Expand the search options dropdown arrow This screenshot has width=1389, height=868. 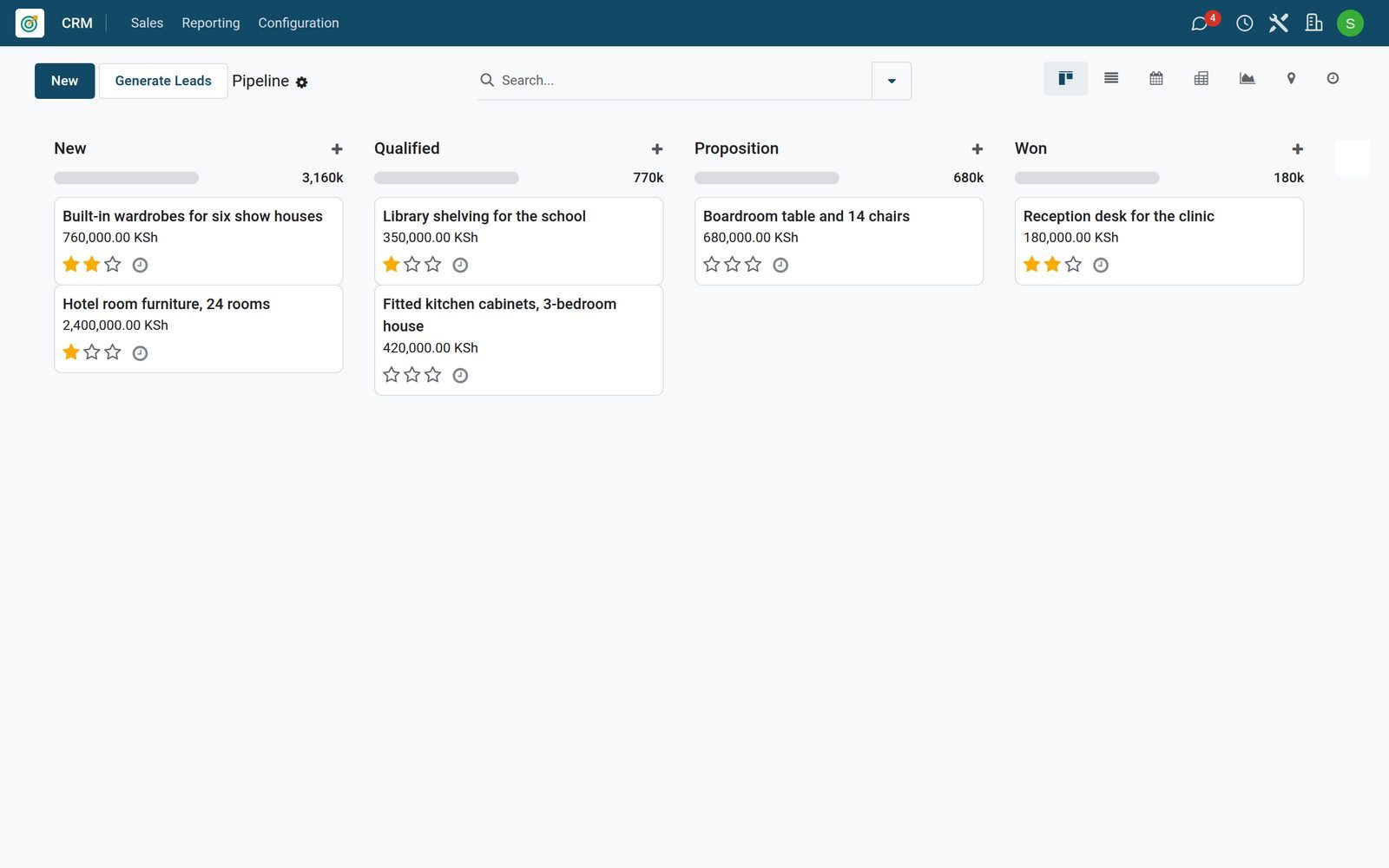pyautogui.click(x=892, y=81)
